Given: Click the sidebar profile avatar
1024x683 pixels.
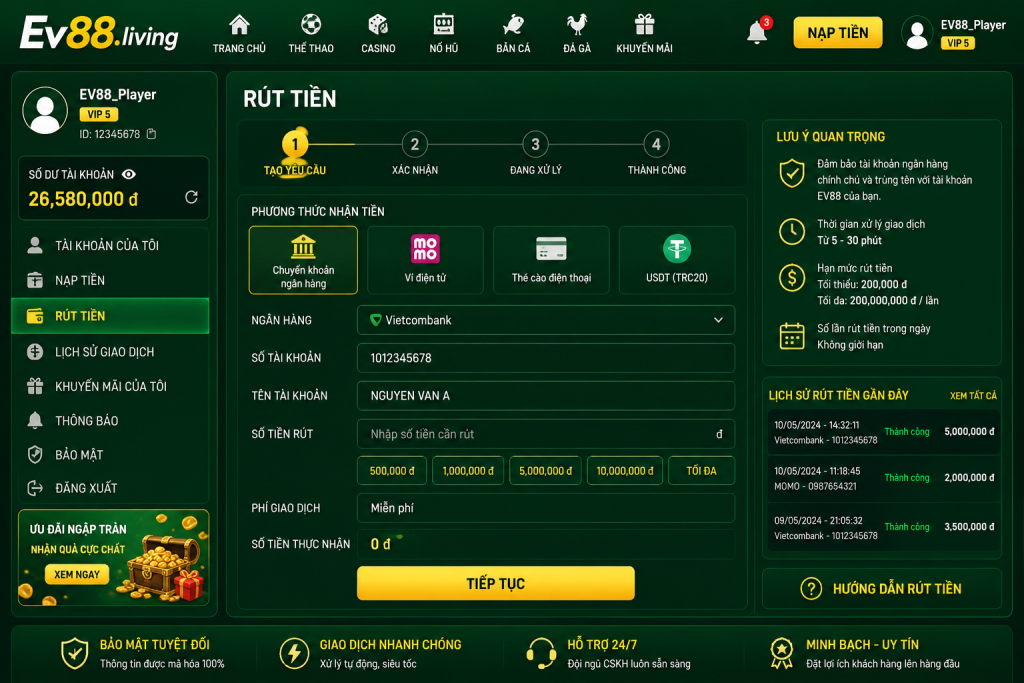Looking at the screenshot, I should [x=45, y=110].
